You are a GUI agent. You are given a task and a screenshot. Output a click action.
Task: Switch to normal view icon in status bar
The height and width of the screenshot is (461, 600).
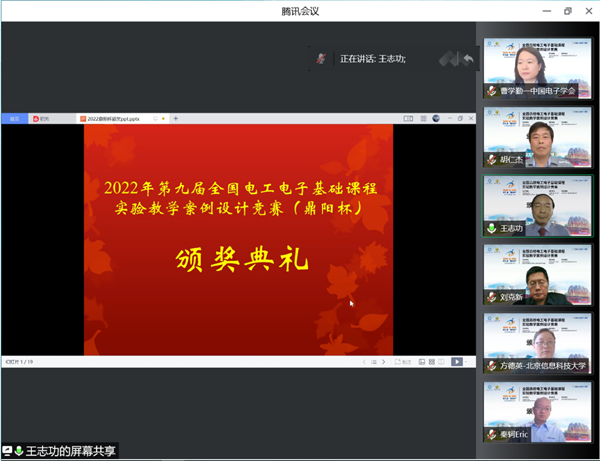pos(422,361)
